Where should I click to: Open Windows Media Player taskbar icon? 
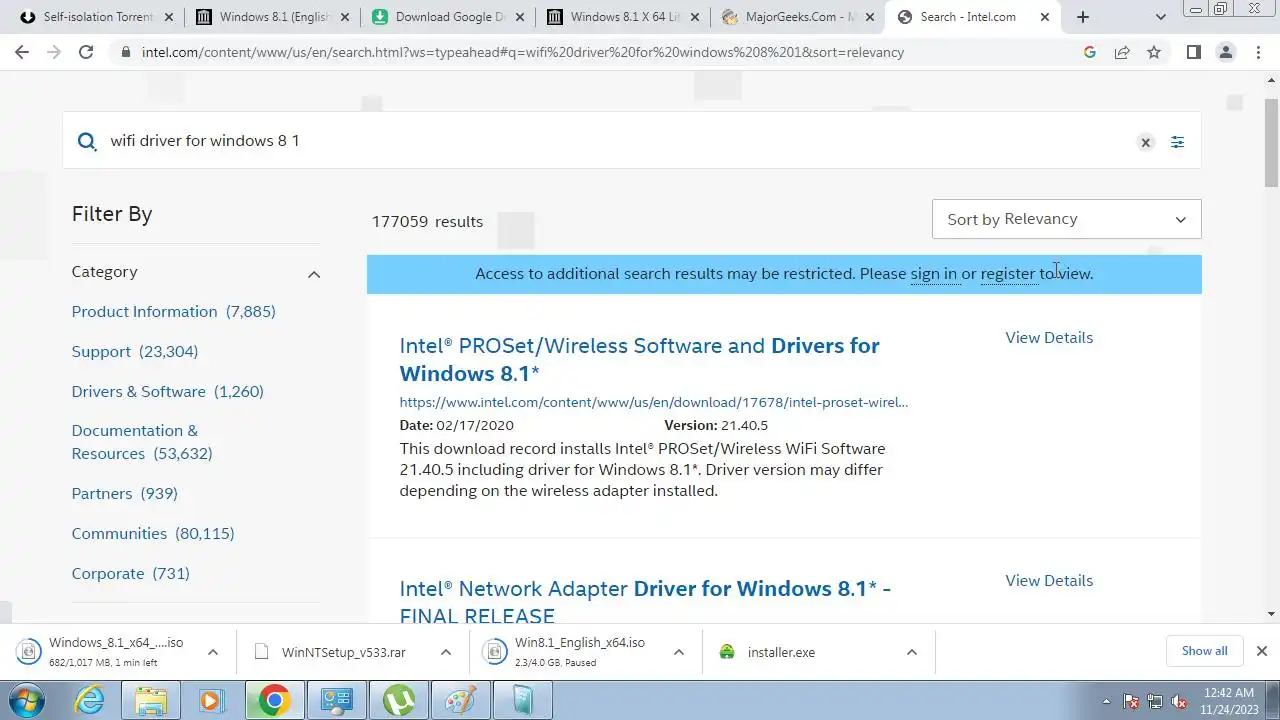pos(212,700)
